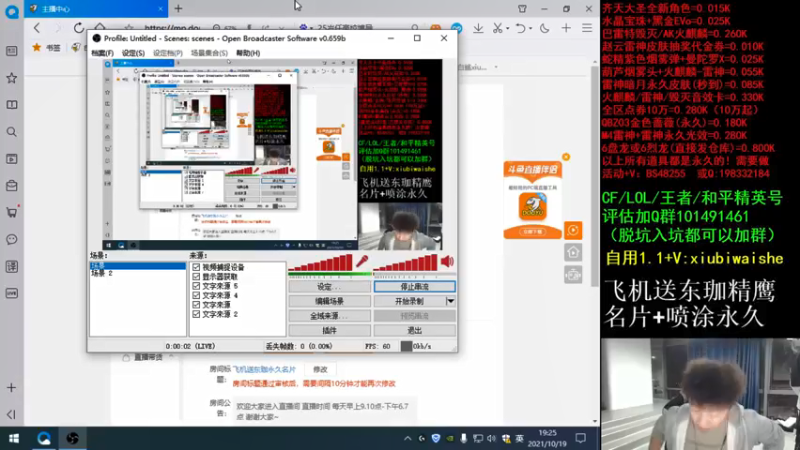Open OBS 设定档(P) menu
Viewport: 800px width, 450px height.
(168, 53)
